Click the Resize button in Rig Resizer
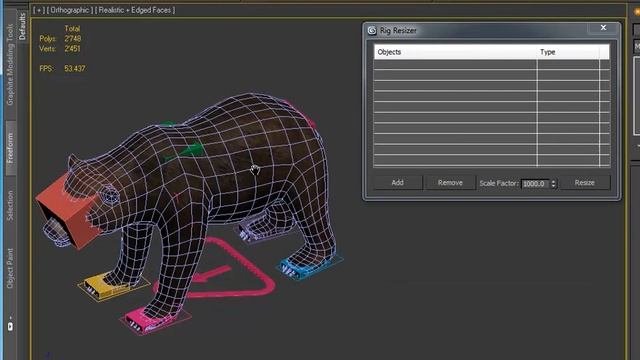This screenshot has width=640, height=360. [x=584, y=183]
